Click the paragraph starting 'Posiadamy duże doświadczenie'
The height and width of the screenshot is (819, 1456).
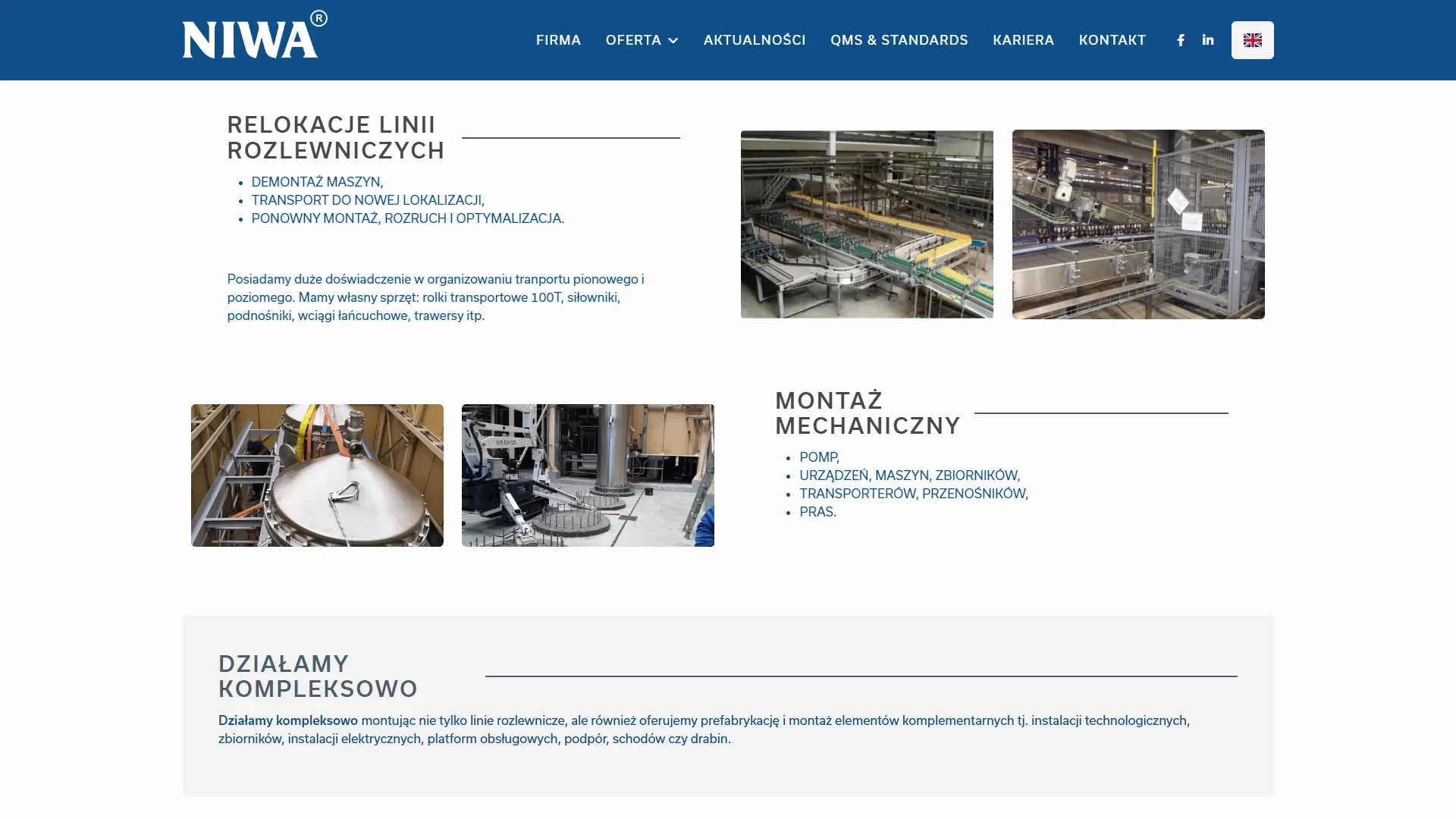click(x=436, y=297)
